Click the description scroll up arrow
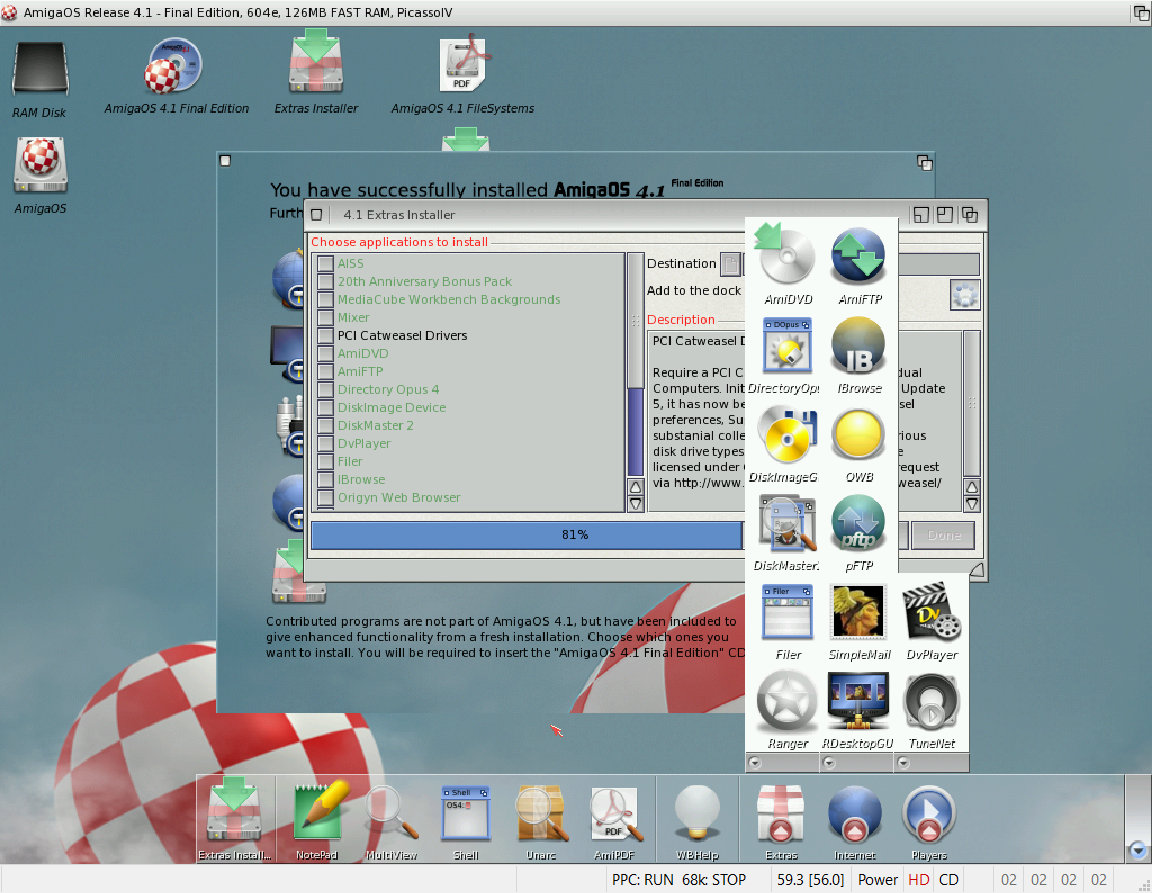Screen dimensions: 1152x893 tap(972, 487)
